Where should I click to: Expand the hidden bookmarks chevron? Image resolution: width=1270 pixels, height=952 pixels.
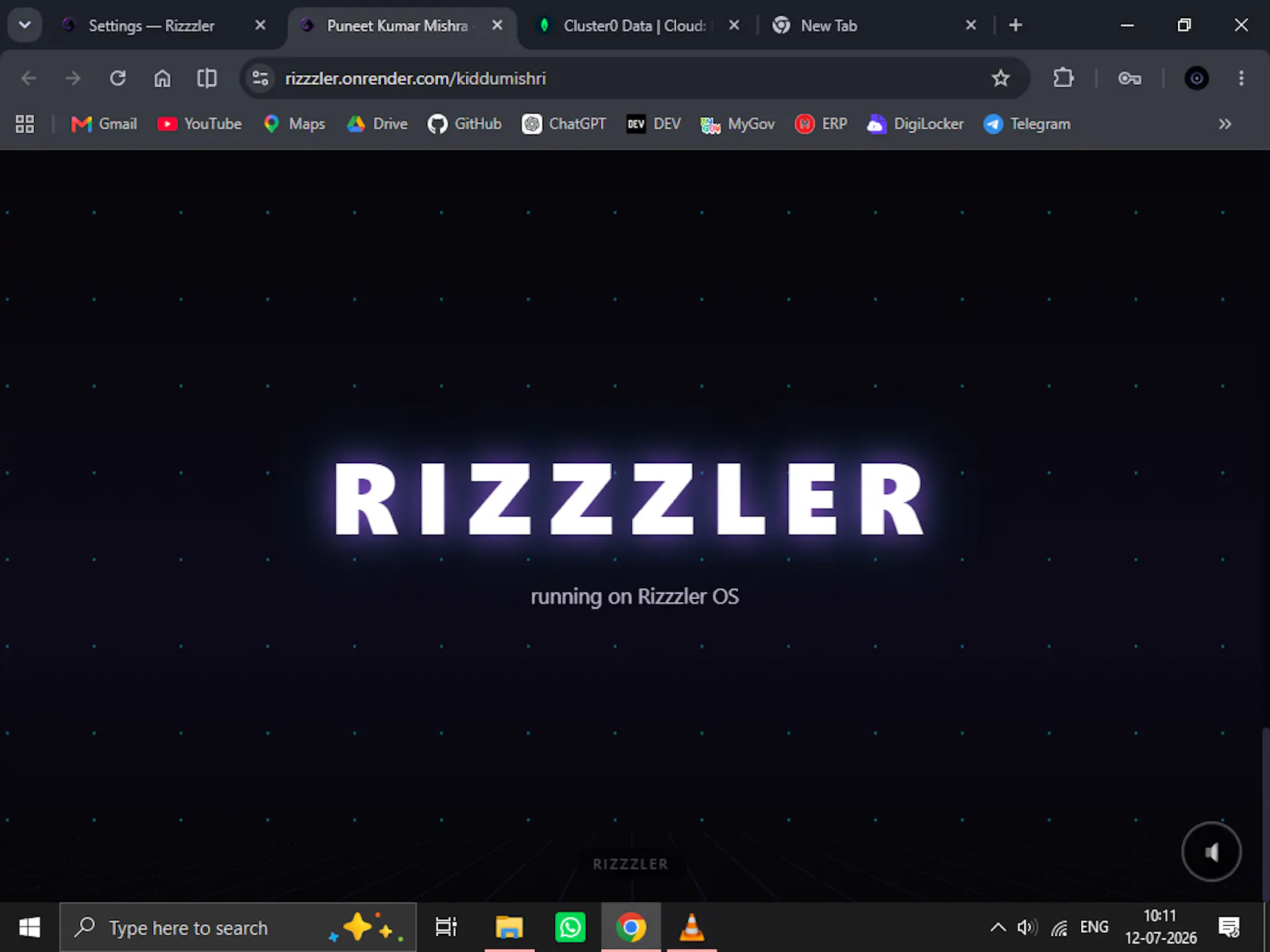(1225, 124)
